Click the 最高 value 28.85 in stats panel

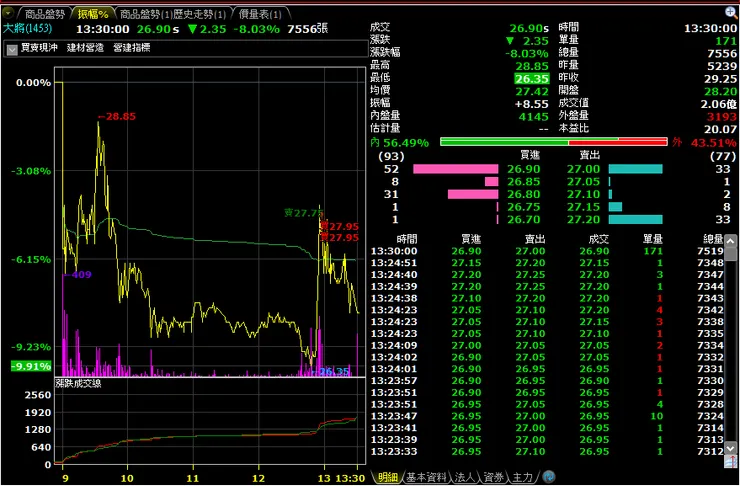coord(532,66)
